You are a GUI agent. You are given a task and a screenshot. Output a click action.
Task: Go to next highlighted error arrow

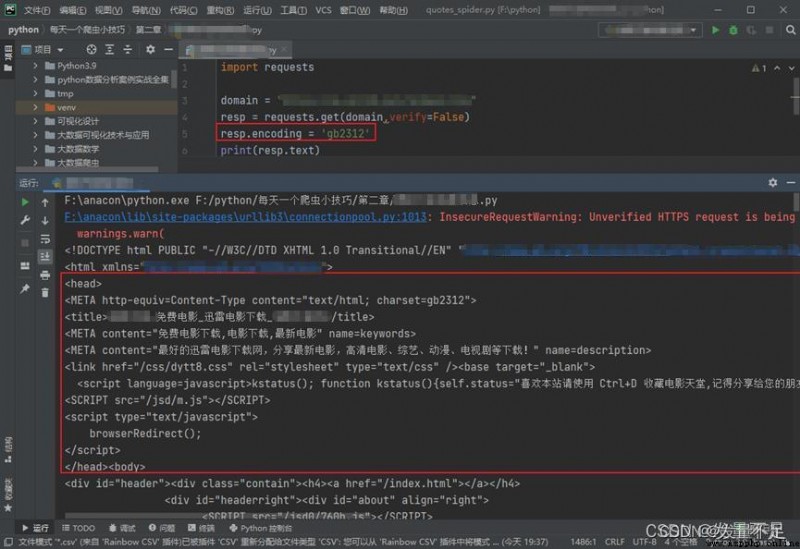click(791, 68)
